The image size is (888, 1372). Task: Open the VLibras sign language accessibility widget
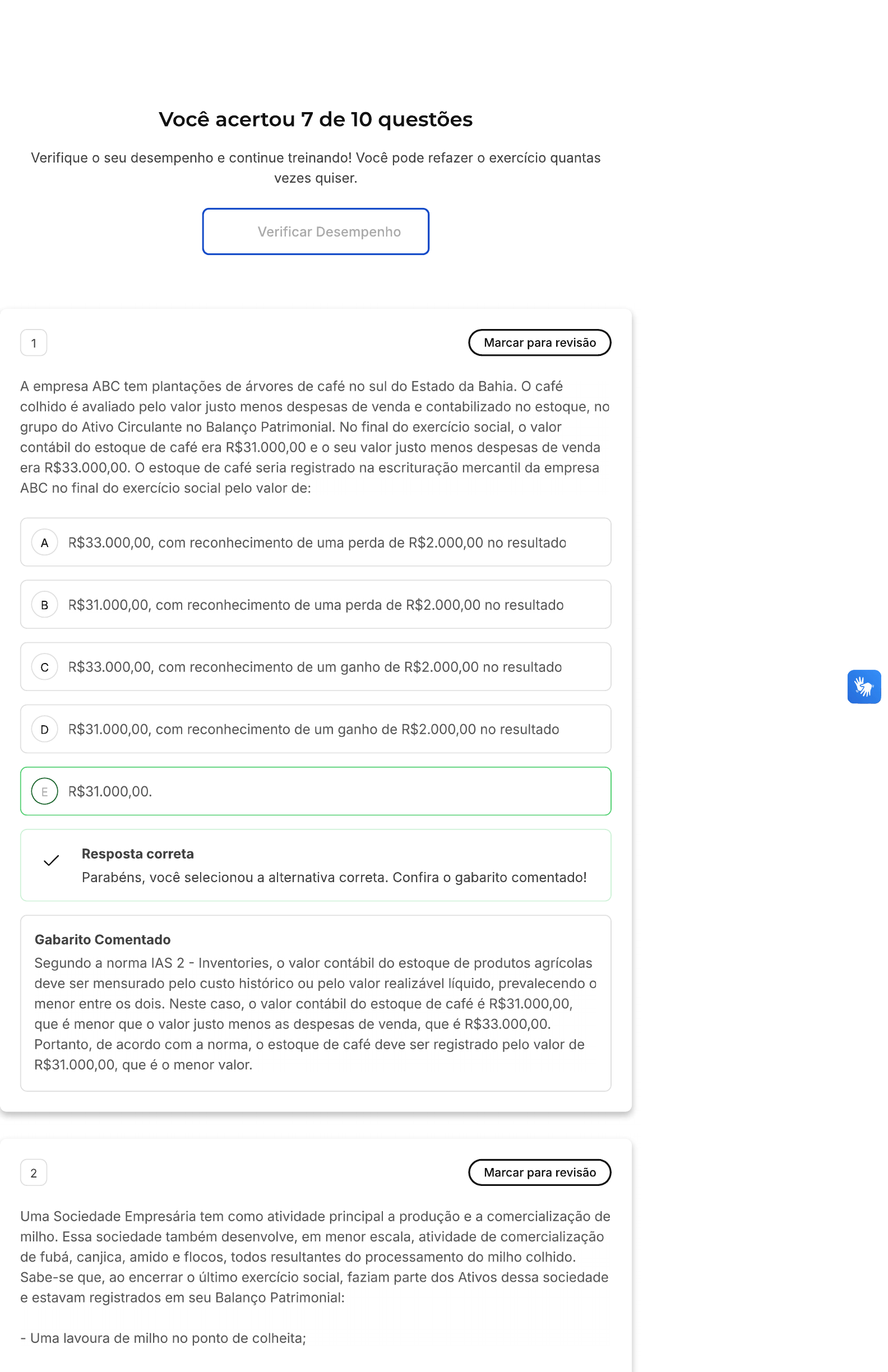pos(863,686)
